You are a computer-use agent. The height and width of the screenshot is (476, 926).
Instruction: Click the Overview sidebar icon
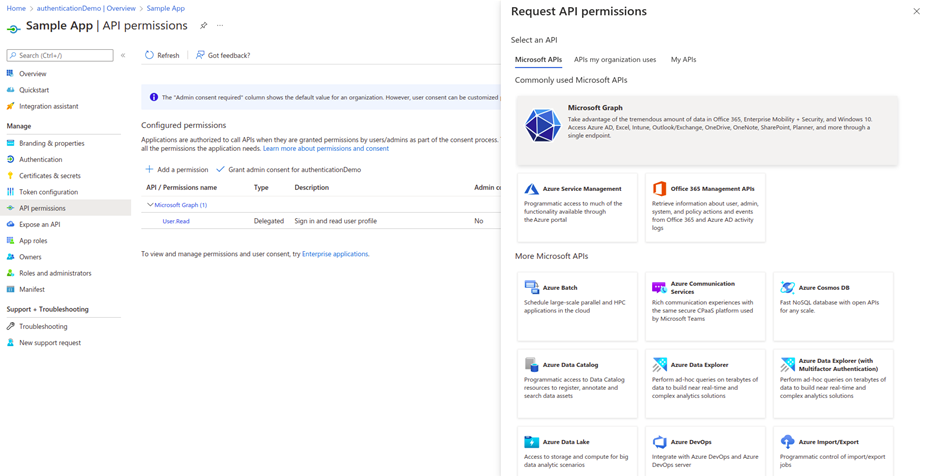coord(10,73)
